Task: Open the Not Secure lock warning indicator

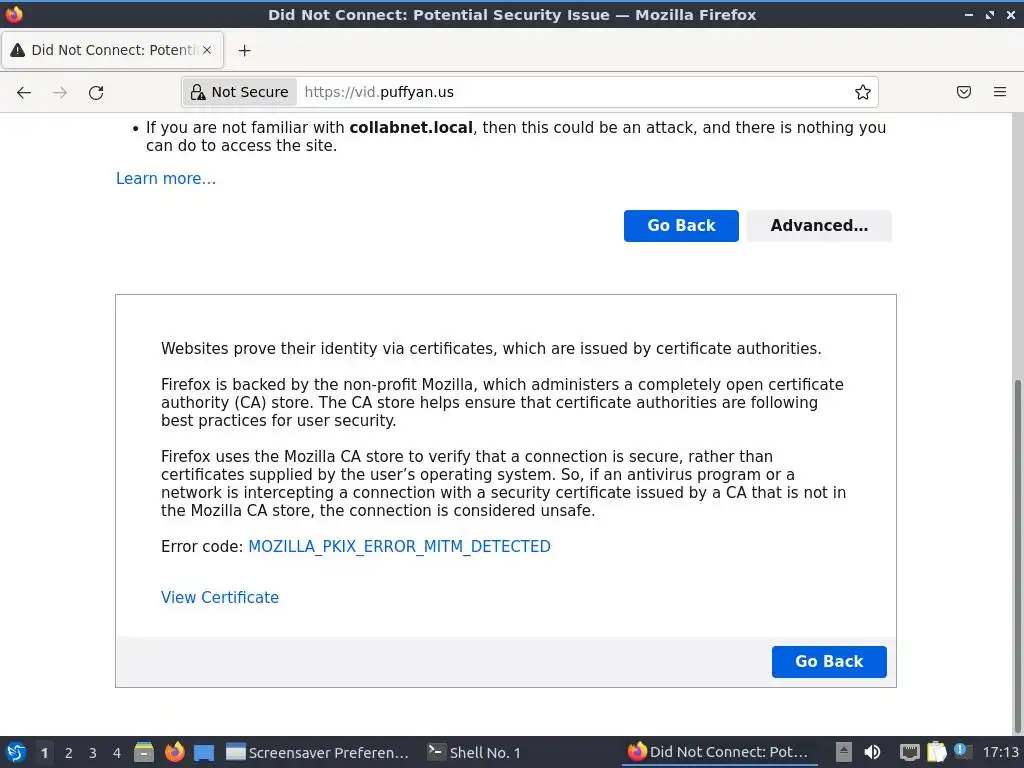Action: coord(240,92)
